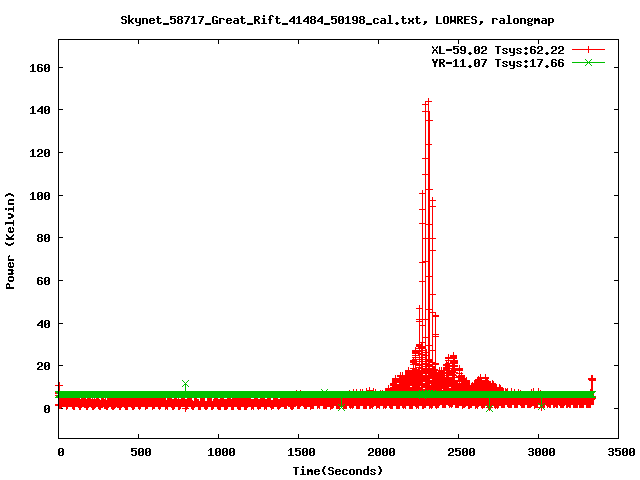Click the green X marker near 1750 seconds
This screenshot has height=480, width=640.
(x=341, y=407)
